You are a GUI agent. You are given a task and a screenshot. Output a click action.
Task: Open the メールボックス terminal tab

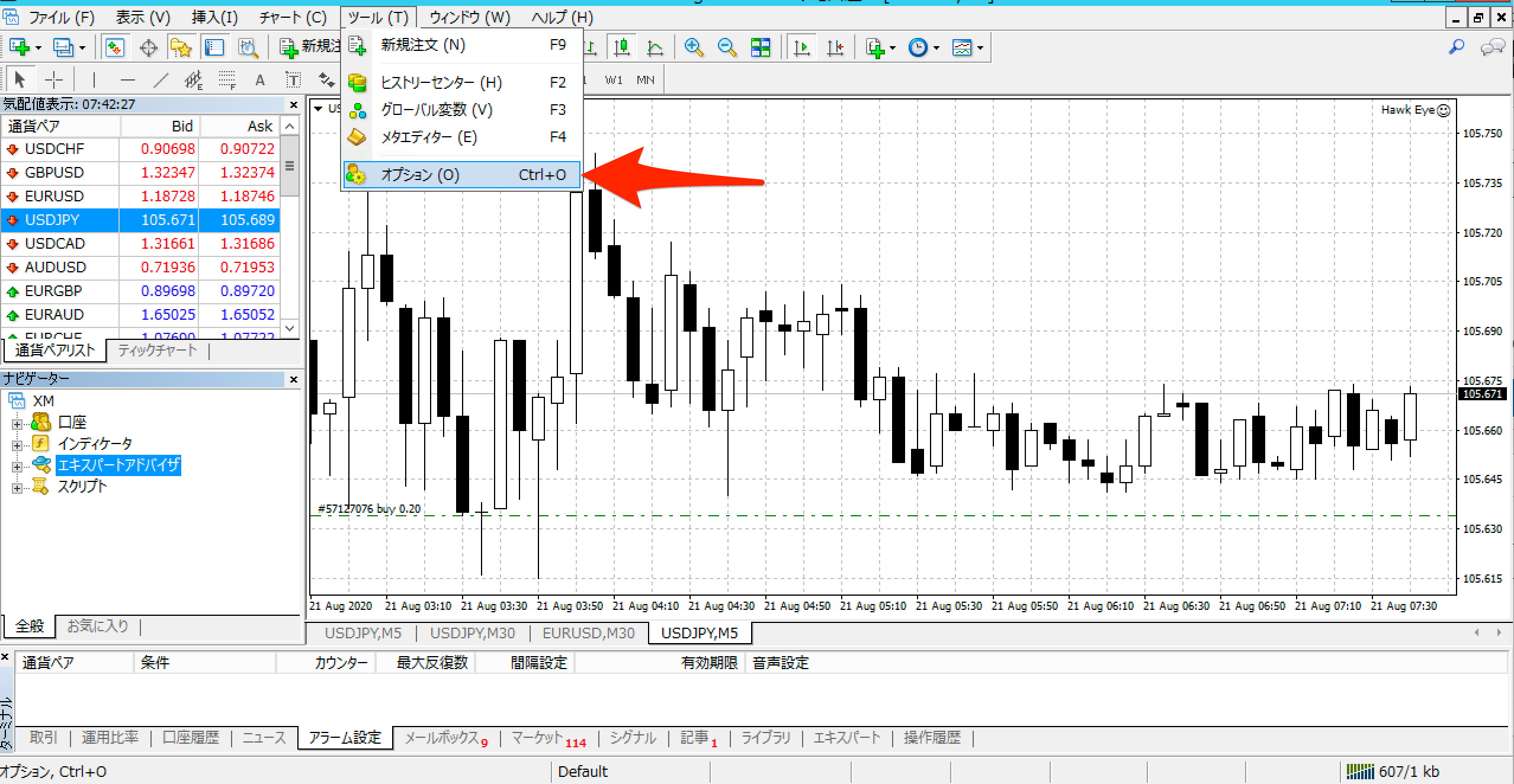[446, 737]
